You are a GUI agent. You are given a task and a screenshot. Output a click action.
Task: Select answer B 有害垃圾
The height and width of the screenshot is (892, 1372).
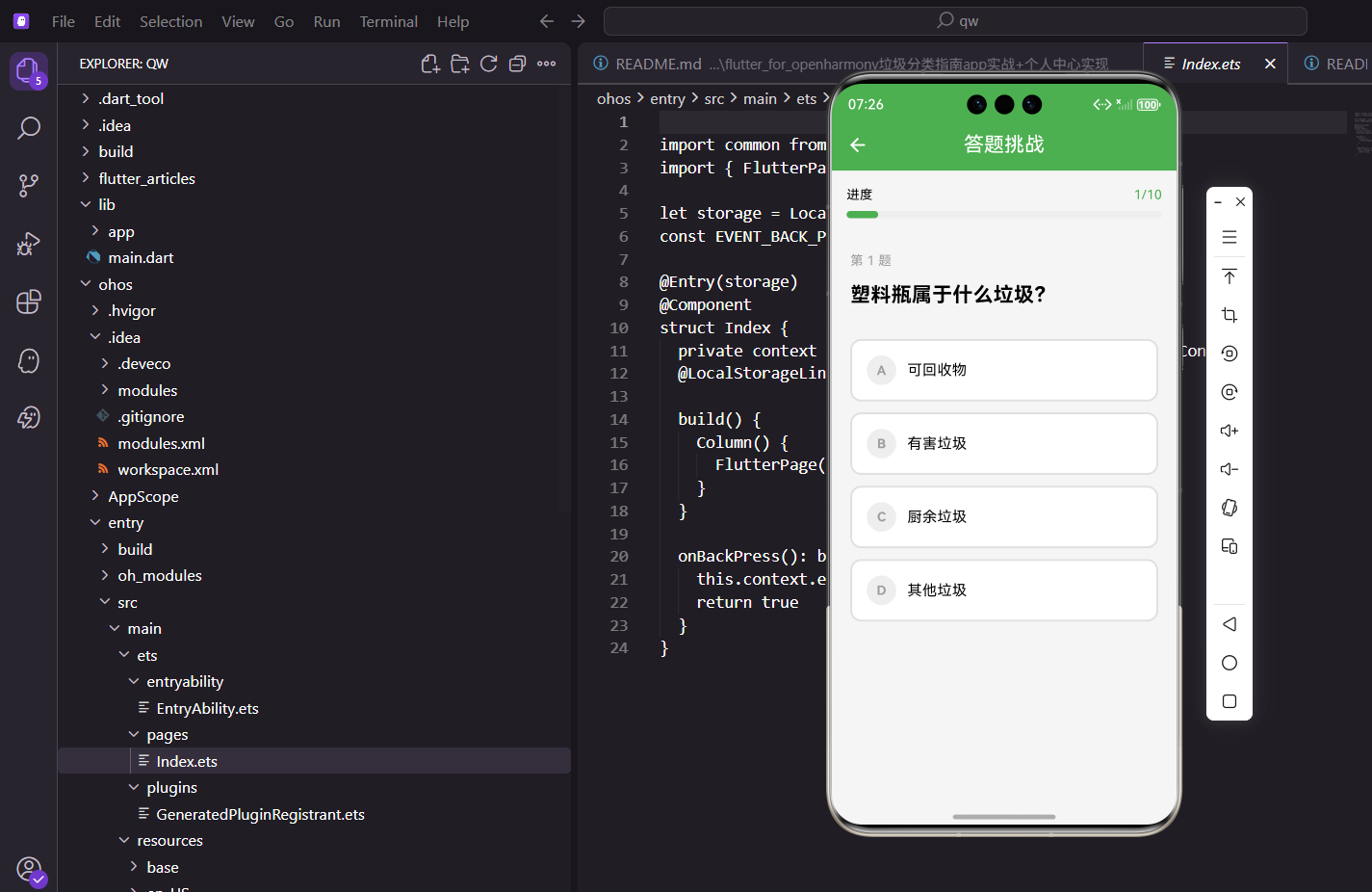pos(1003,443)
